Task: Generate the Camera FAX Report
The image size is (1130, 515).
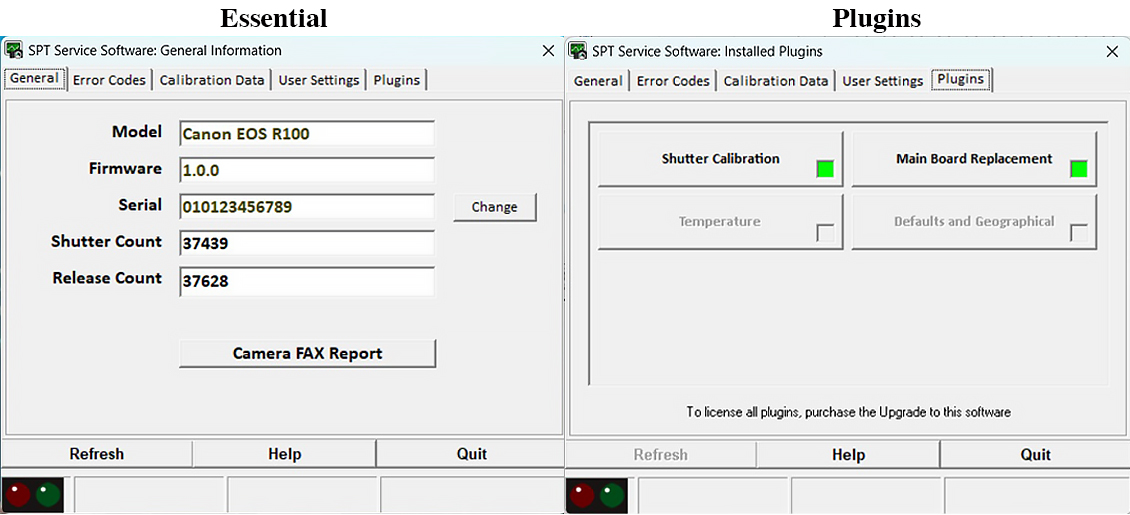Action: coord(308,354)
